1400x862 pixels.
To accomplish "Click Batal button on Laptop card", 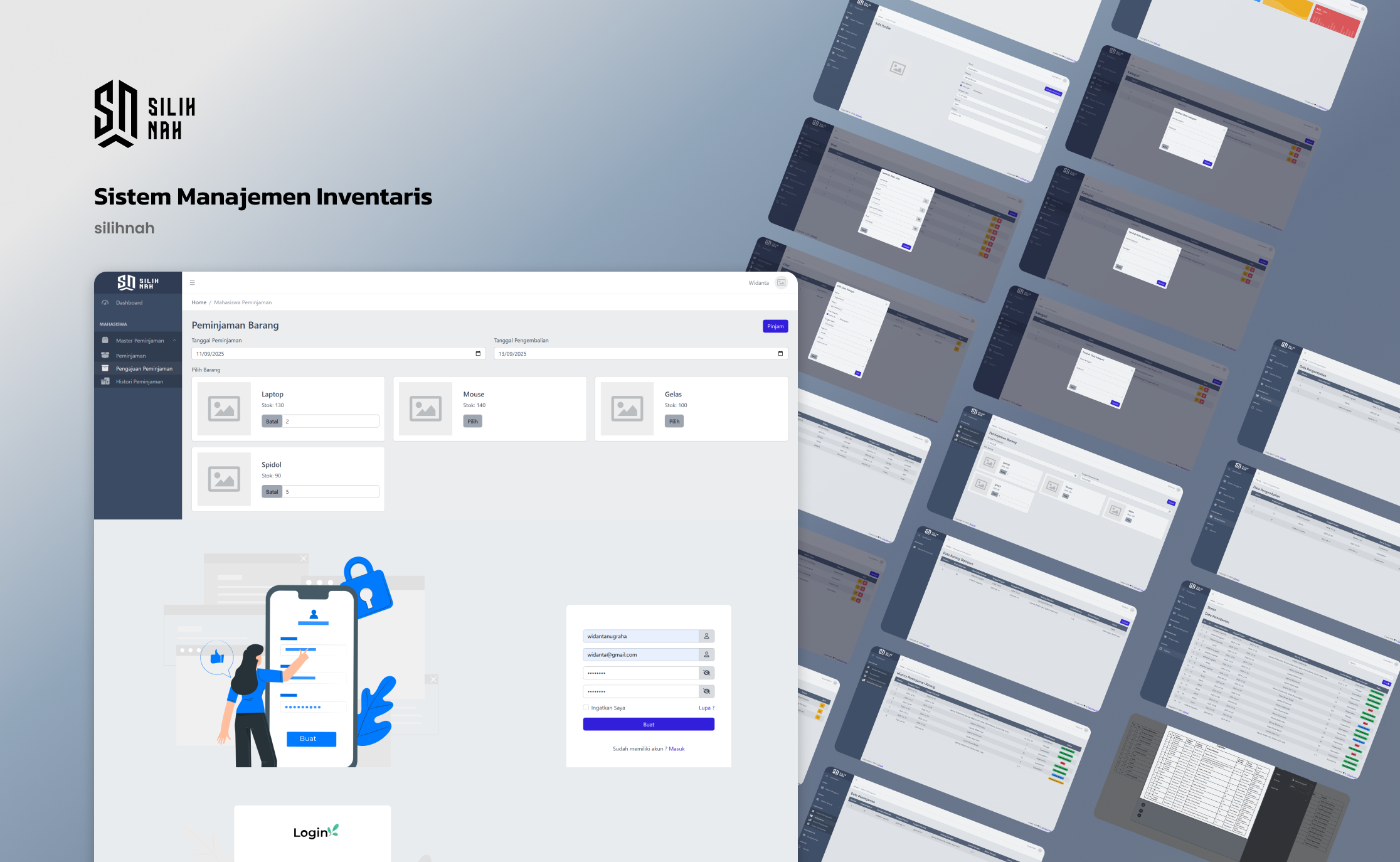I will coord(272,422).
